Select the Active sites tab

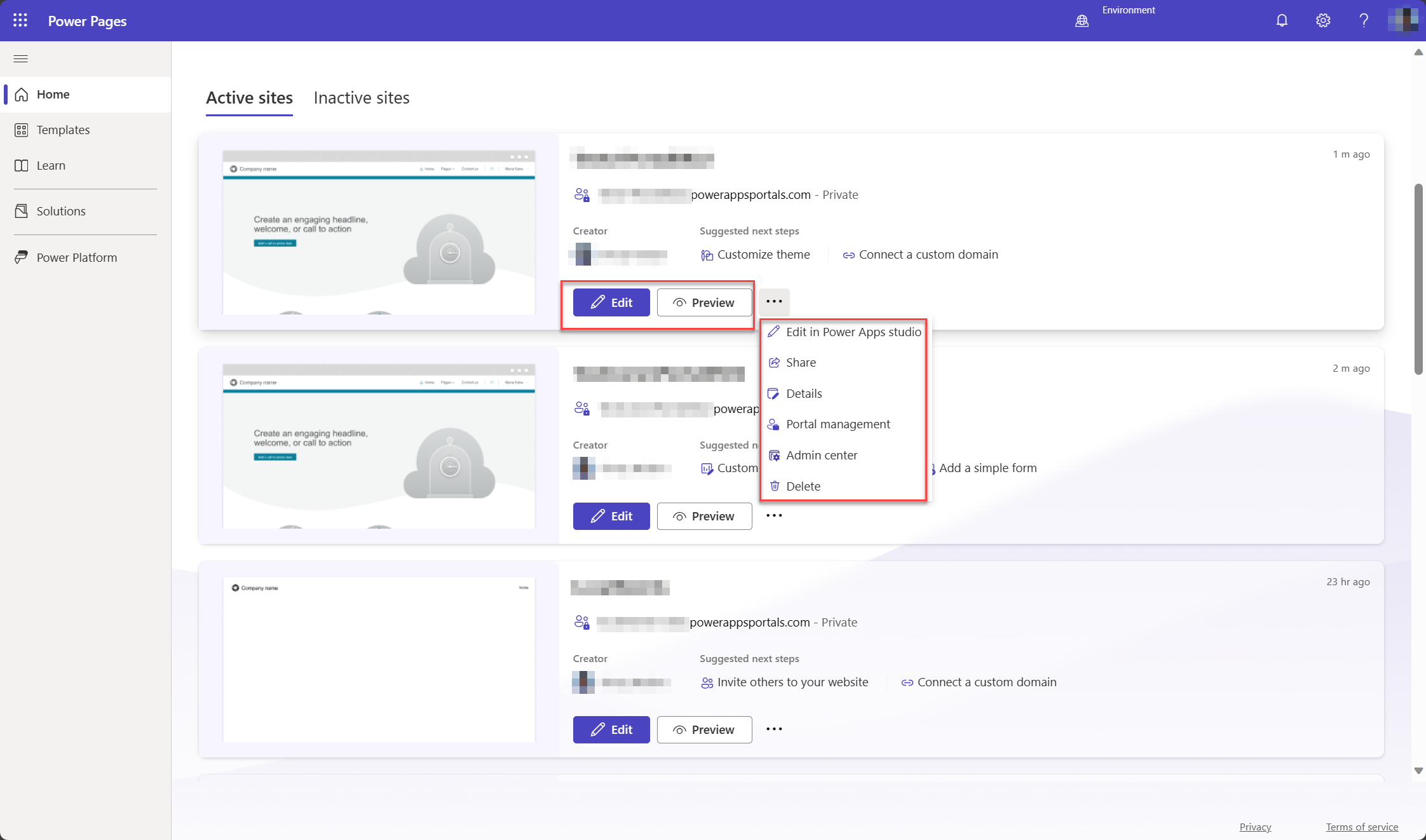249,98
